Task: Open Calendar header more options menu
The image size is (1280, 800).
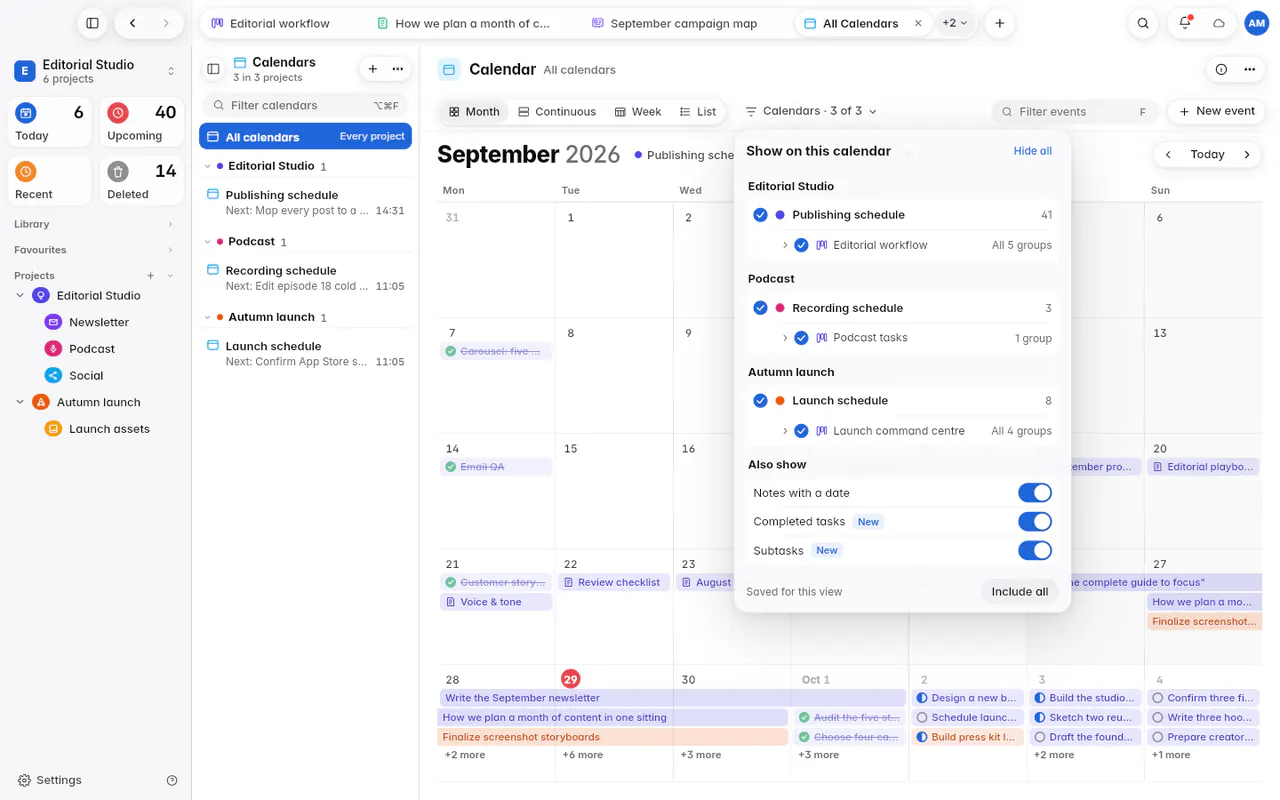Action: [1249, 69]
